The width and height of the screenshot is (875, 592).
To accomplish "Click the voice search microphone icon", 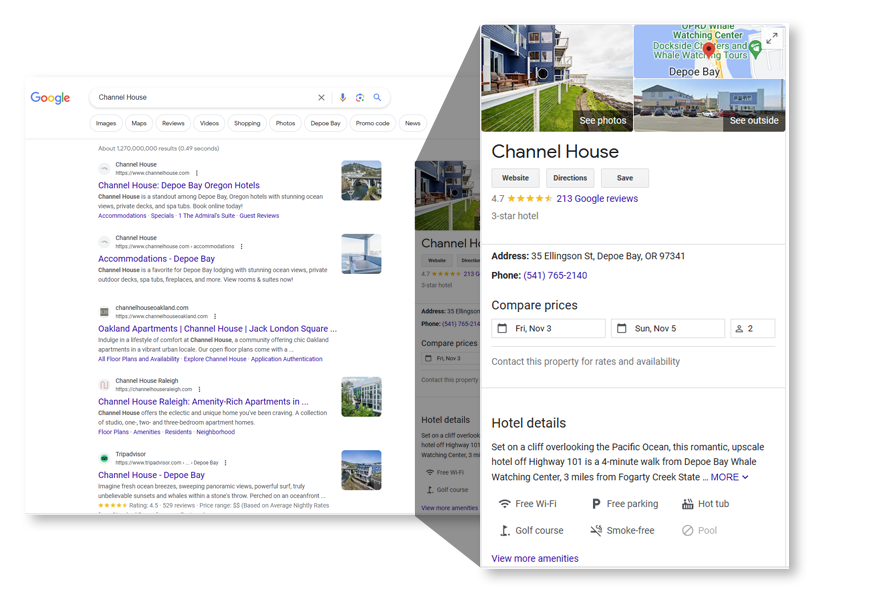I will [343, 98].
